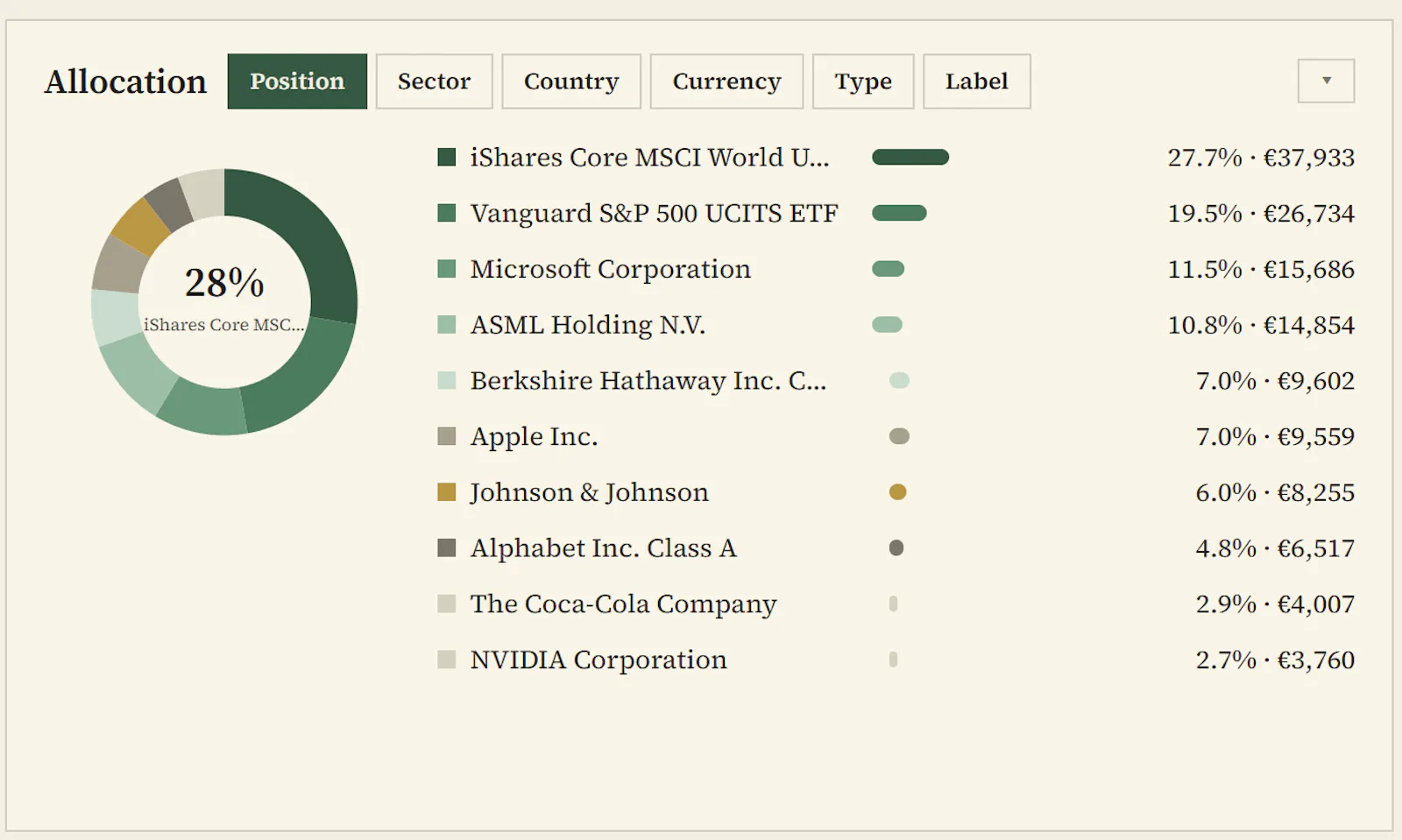The width and height of the screenshot is (1402, 840).
Task: Click the Vanguard S&P 500 allocation bar
Action: coord(899,213)
